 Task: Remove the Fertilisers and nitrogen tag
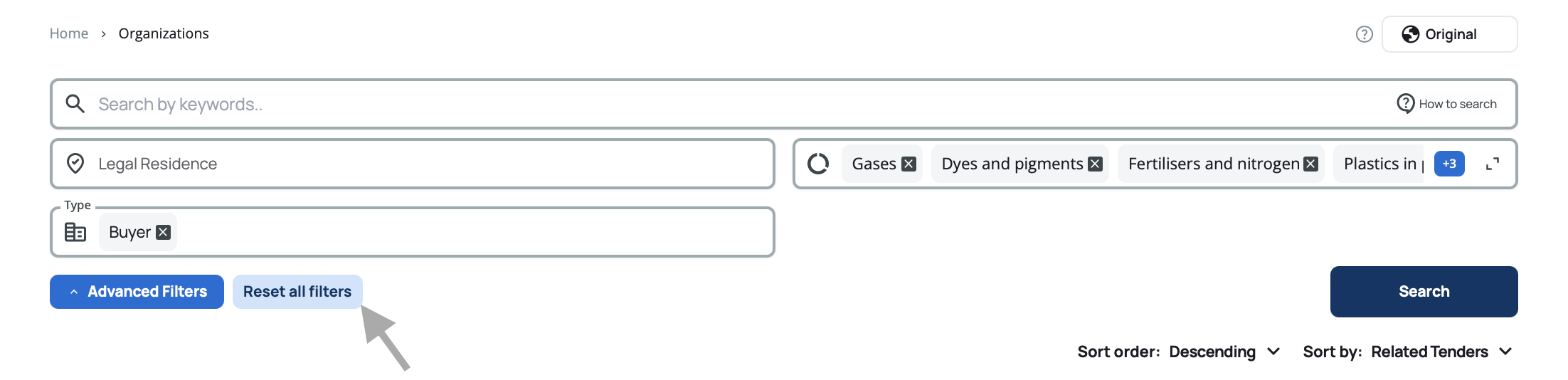[1310, 164]
